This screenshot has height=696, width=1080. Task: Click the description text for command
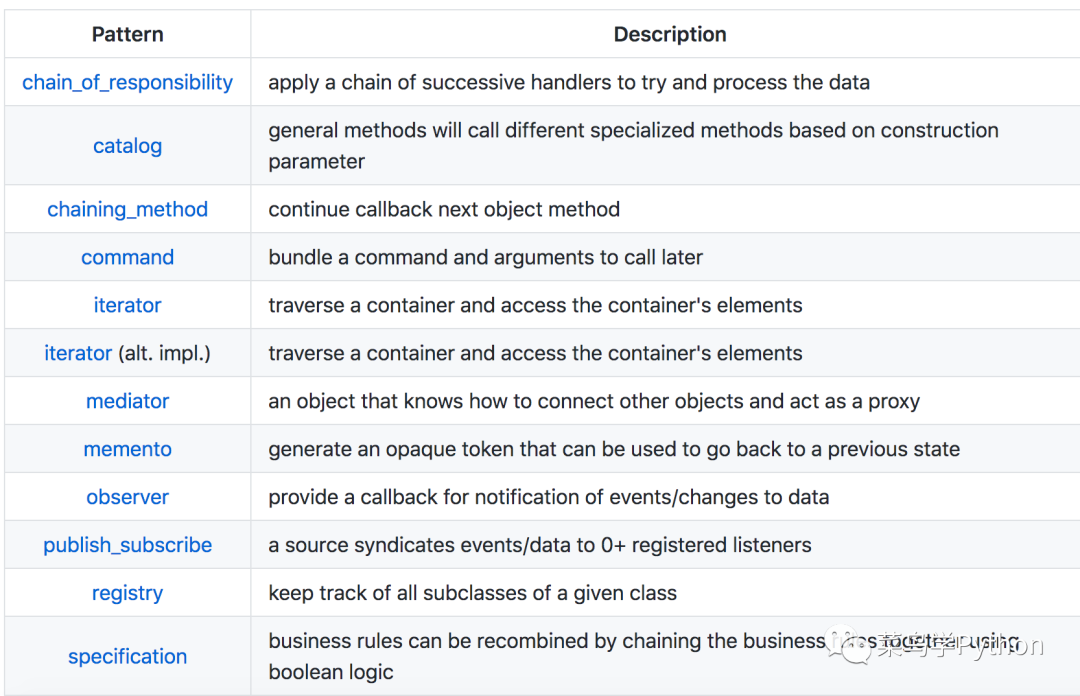[x=485, y=257]
